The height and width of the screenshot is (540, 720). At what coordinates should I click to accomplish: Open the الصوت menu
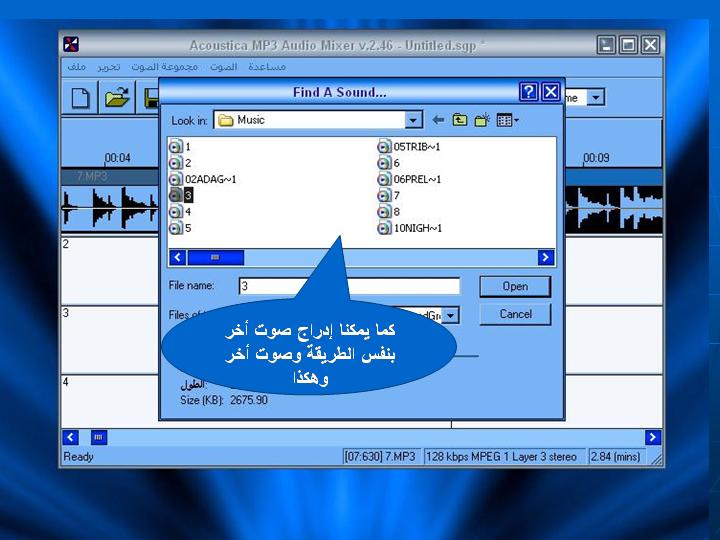pyautogui.click(x=223, y=67)
